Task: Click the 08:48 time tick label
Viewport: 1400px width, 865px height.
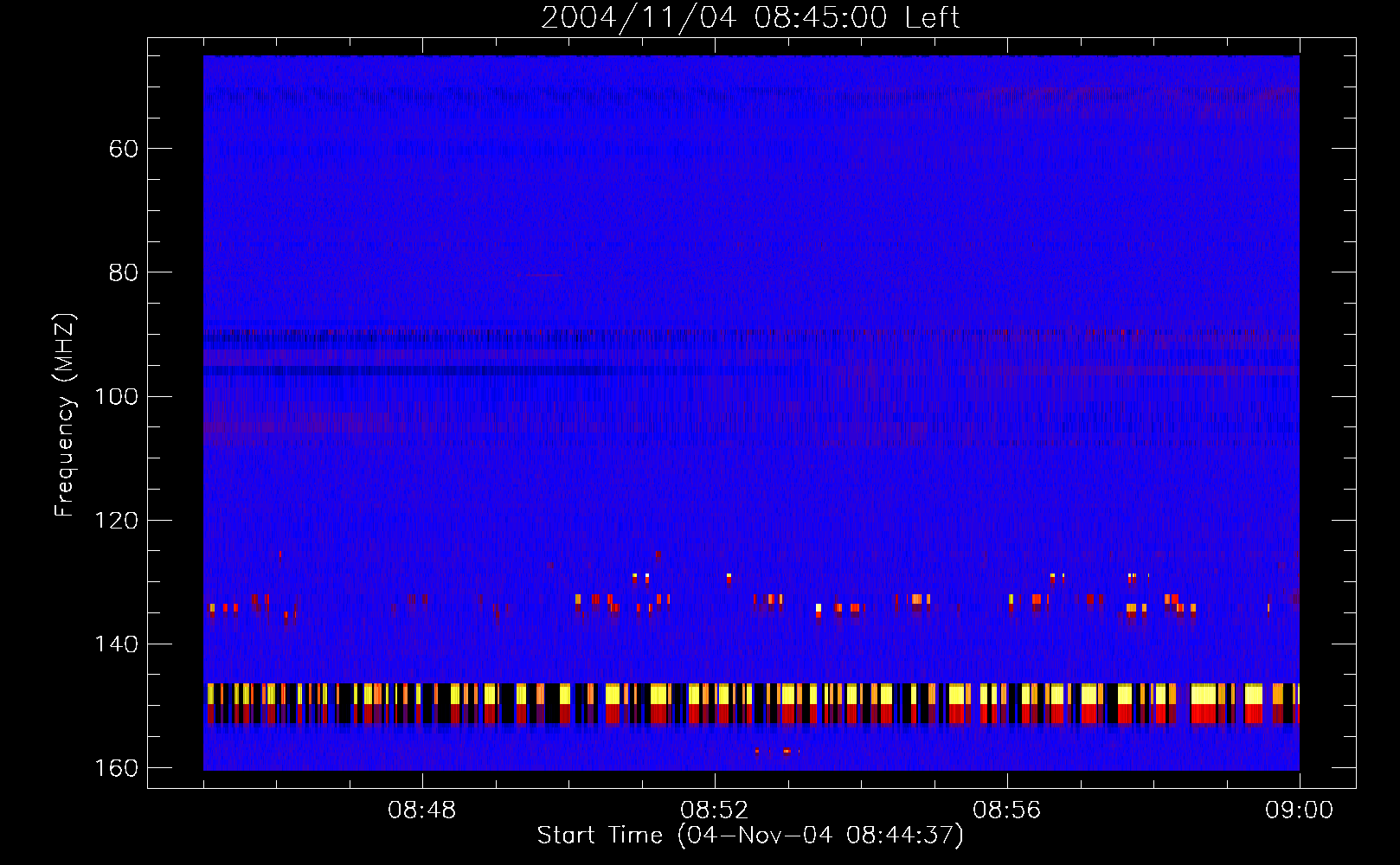Action: (x=422, y=811)
